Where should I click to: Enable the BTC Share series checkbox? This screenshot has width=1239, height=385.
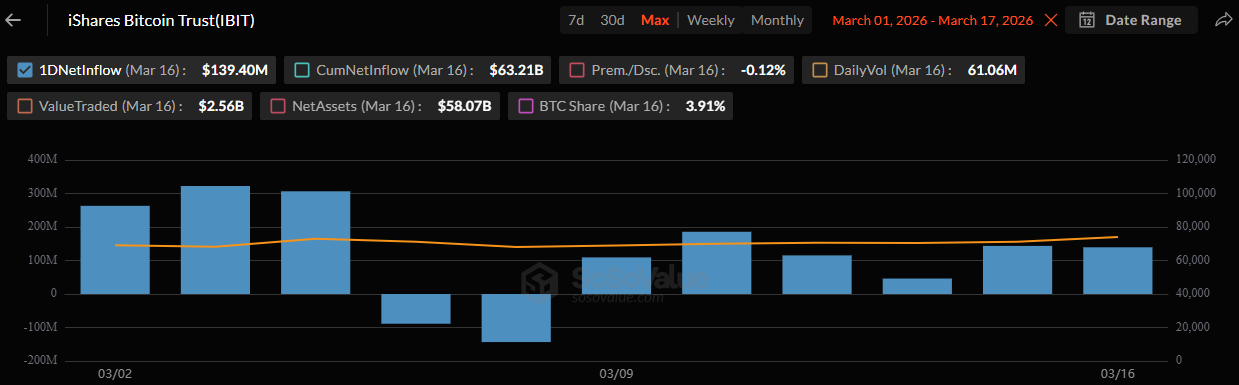[526, 106]
